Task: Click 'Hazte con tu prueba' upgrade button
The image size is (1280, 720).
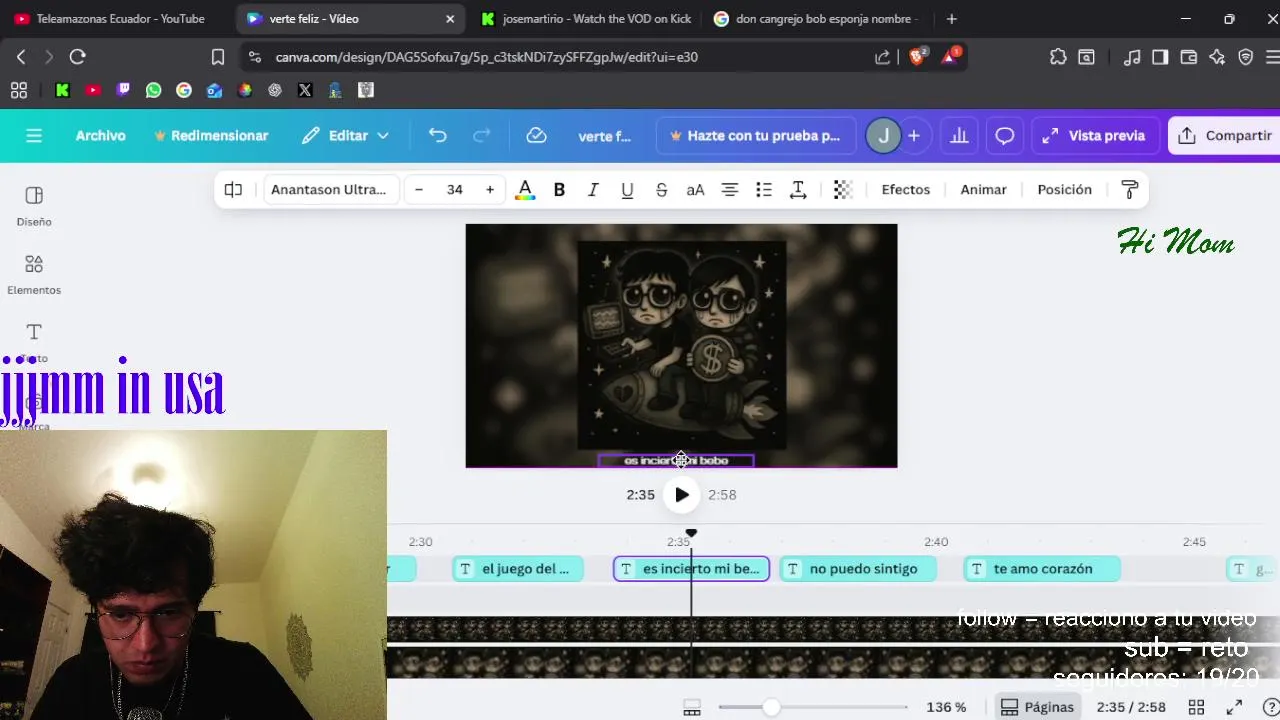Action: point(756,136)
